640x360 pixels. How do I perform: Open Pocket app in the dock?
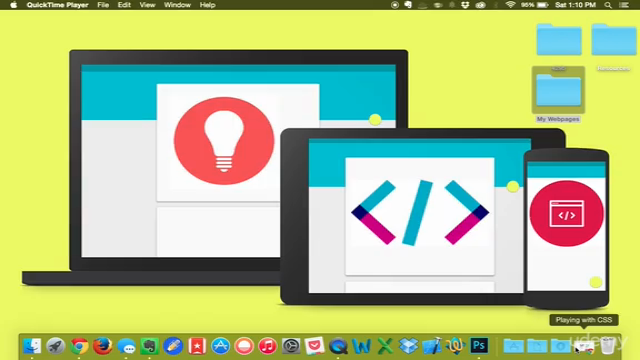314,346
